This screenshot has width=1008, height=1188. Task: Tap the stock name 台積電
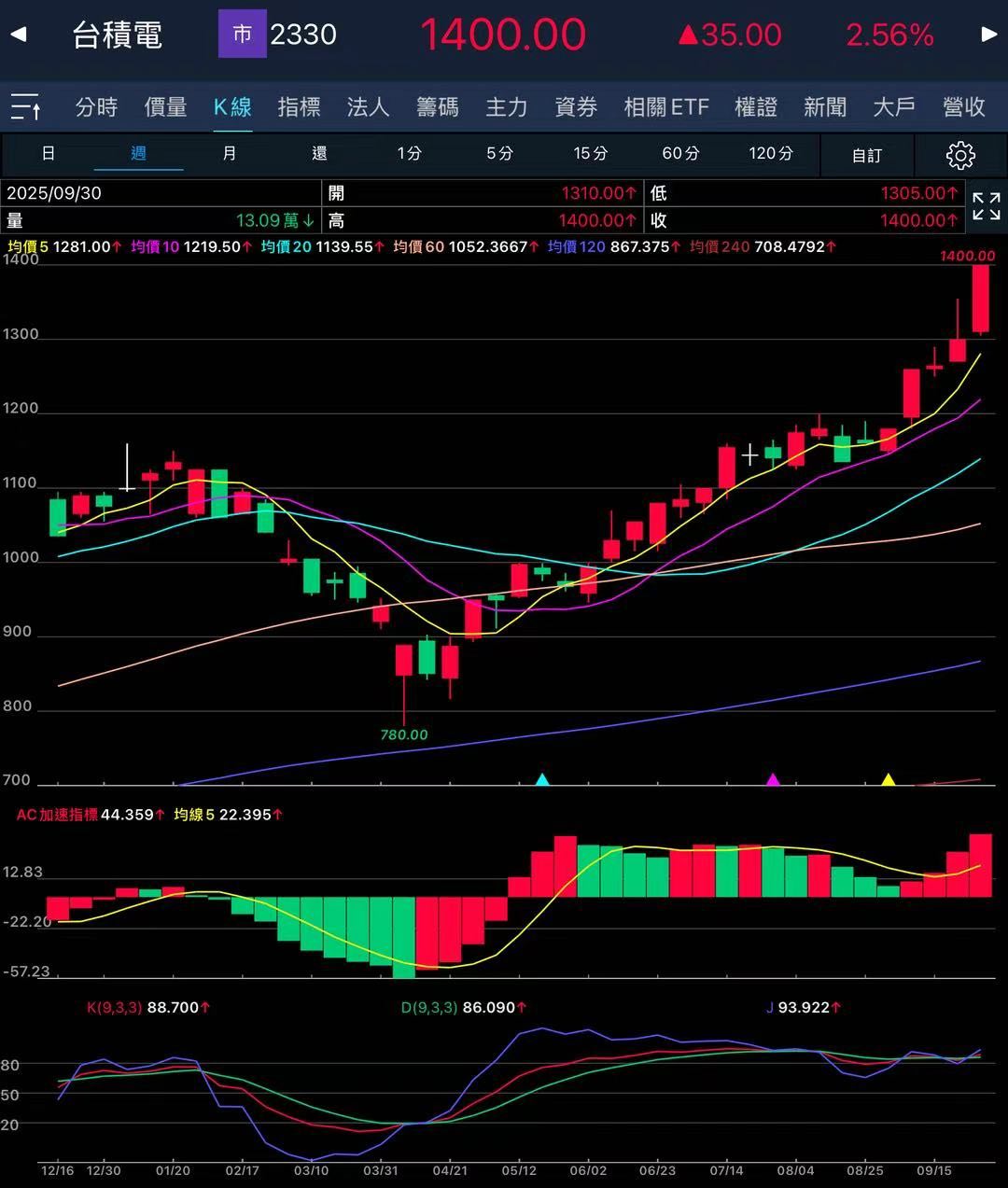coord(118,35)
